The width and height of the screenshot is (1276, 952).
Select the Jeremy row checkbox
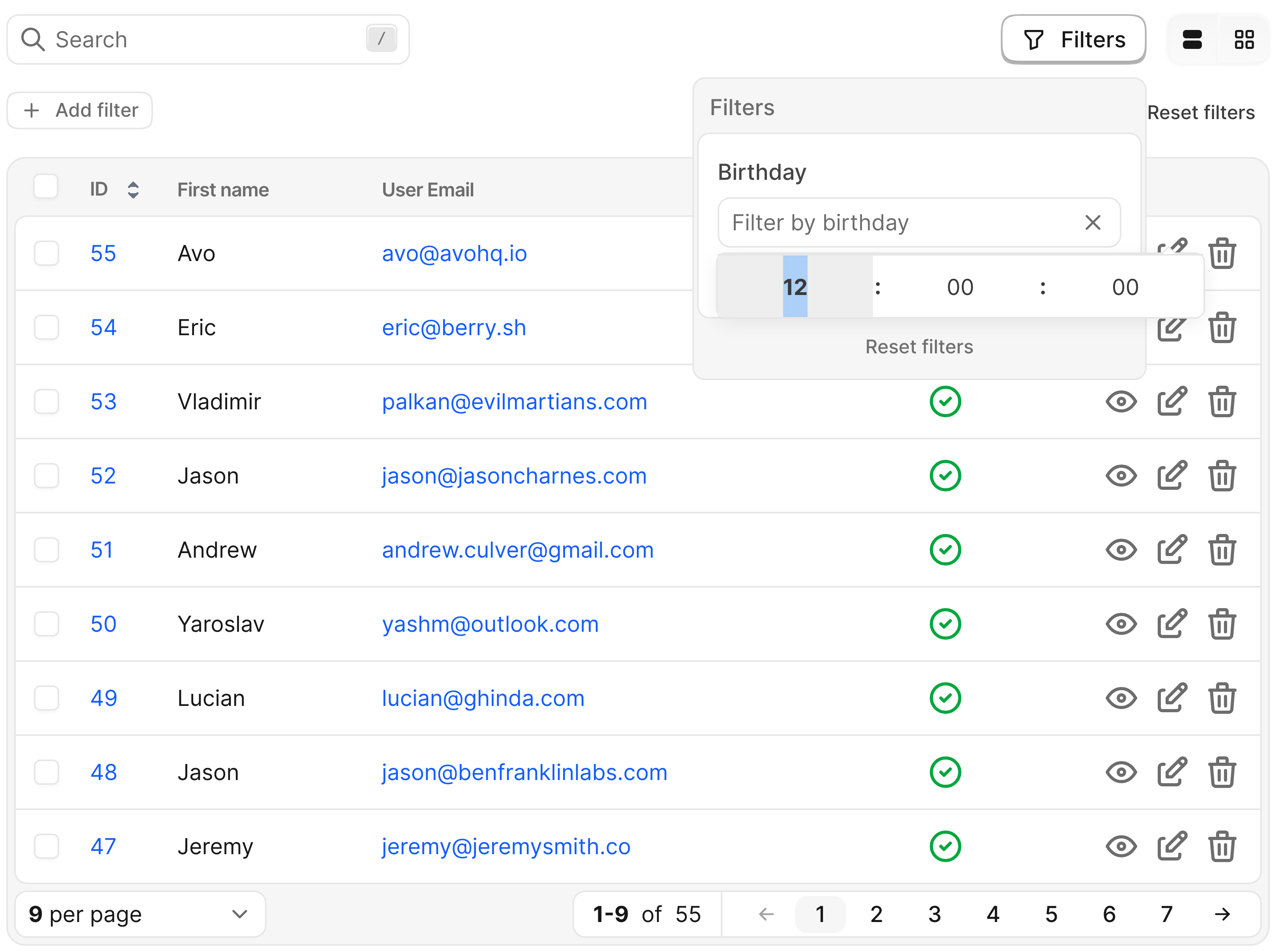[46, 847]
